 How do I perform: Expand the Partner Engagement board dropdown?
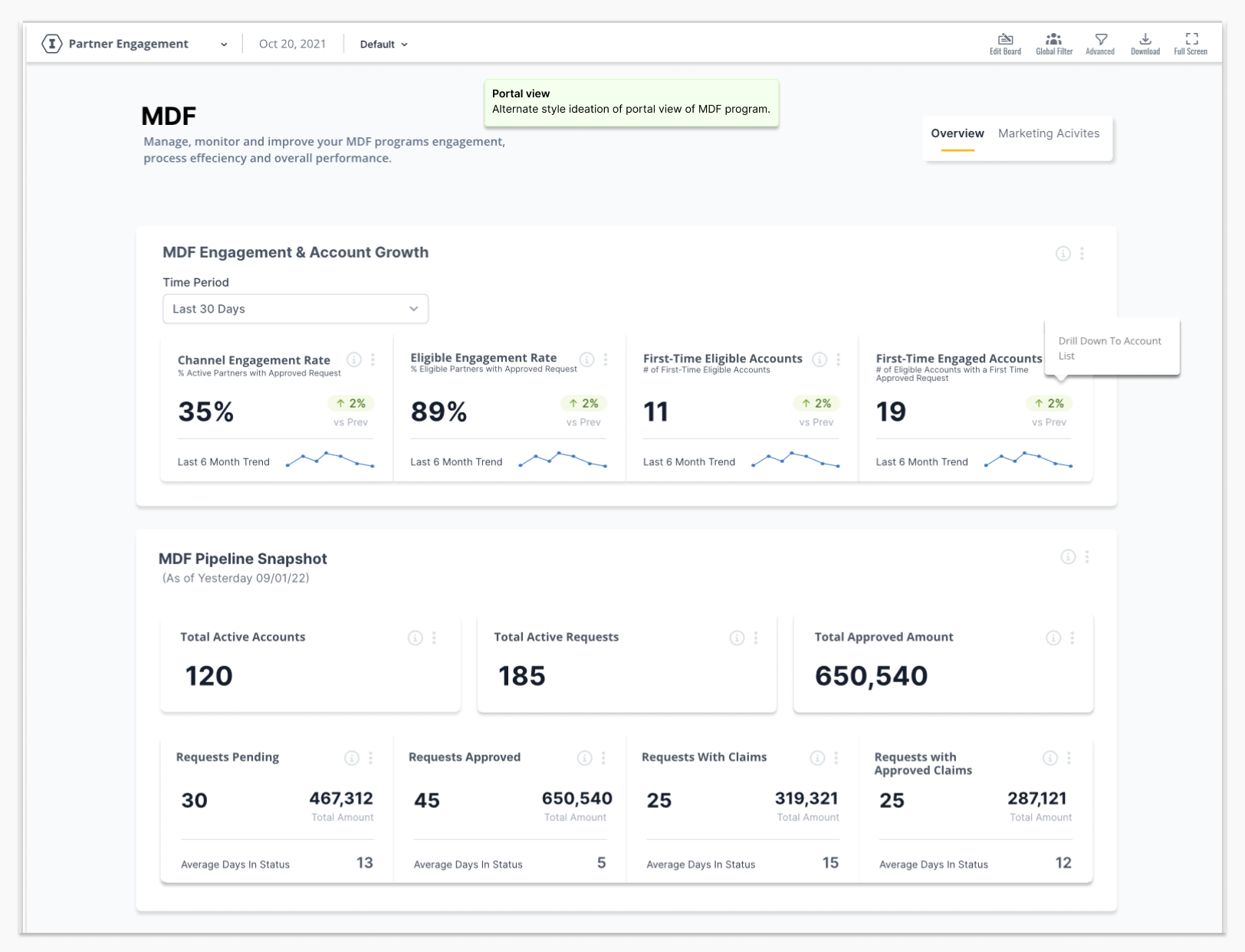[224, 44]
